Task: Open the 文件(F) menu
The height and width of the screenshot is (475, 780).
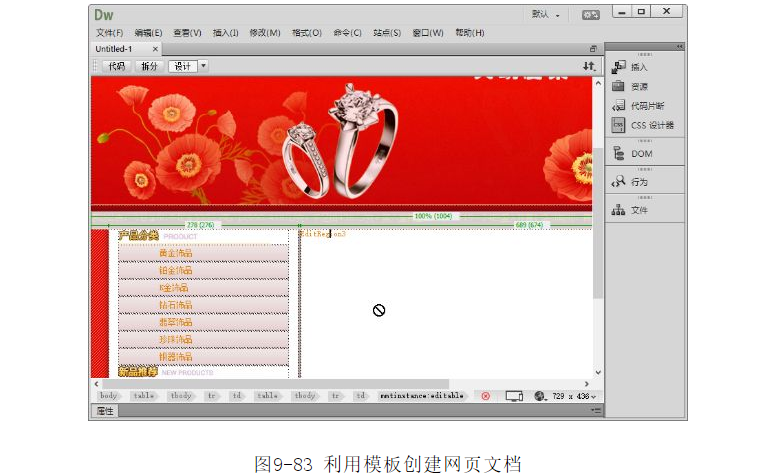Action: [109, 33]
